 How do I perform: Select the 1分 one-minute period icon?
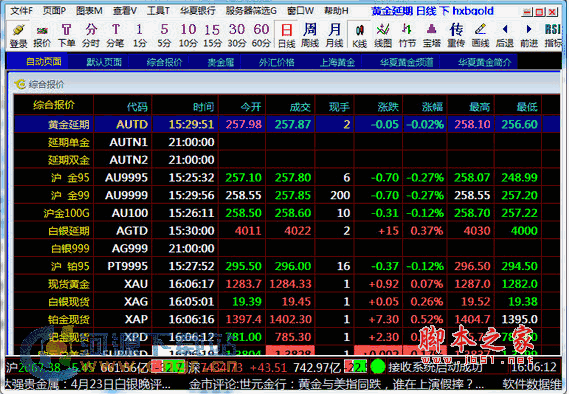click(x=139, y=36)
